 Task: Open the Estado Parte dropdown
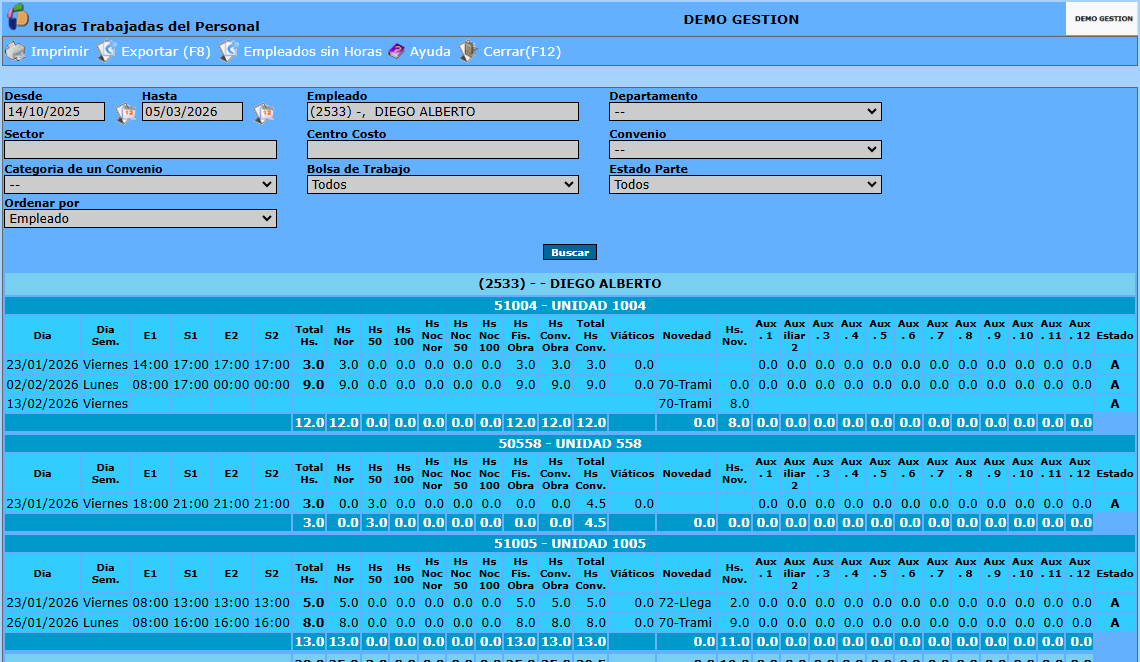[745, 185]
